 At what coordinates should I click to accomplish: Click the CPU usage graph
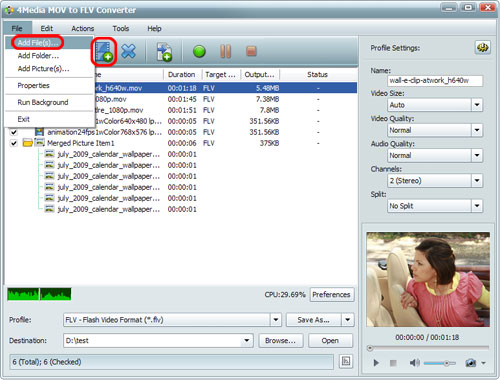(39, 294)
